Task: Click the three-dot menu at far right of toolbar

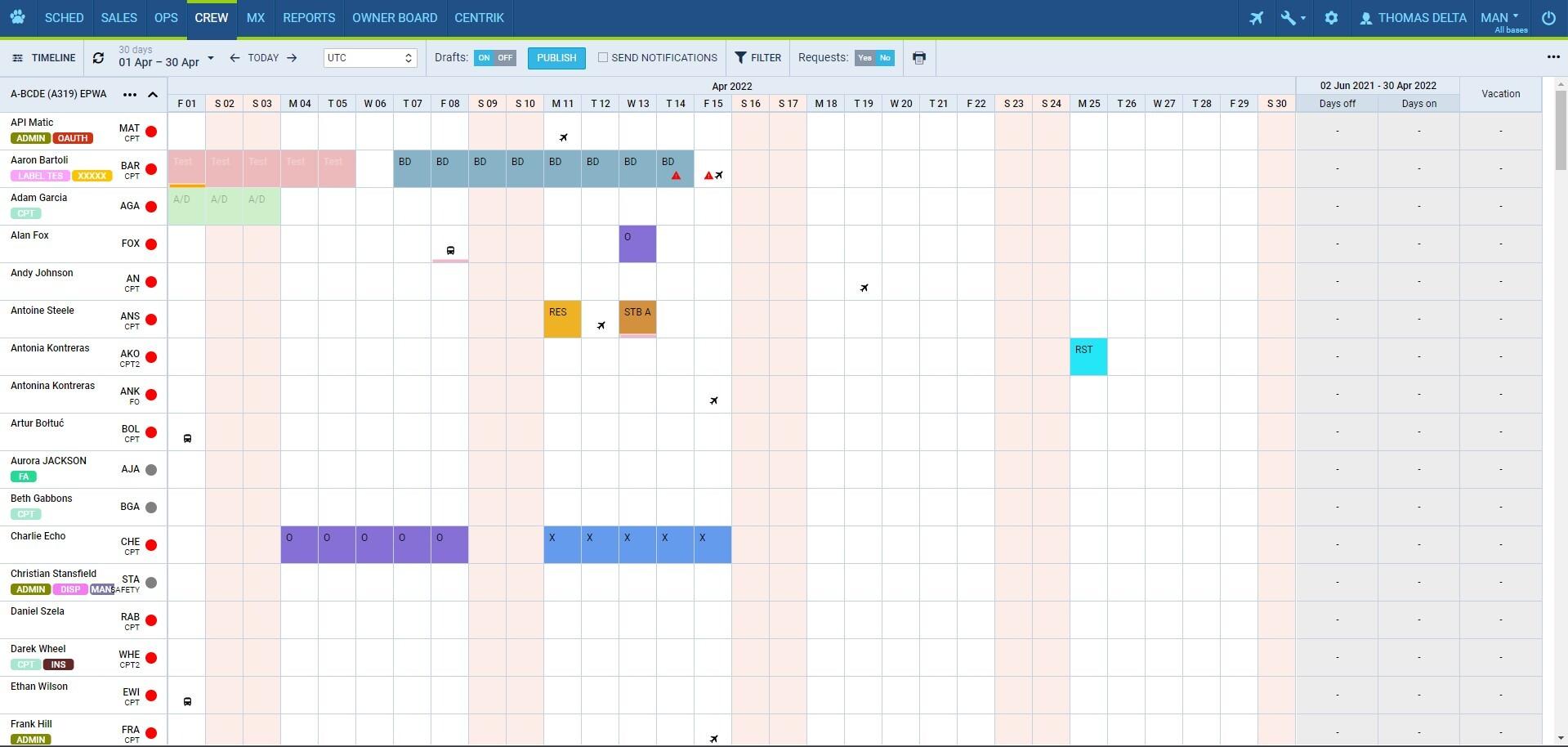Action: (x=1552, y=57)
